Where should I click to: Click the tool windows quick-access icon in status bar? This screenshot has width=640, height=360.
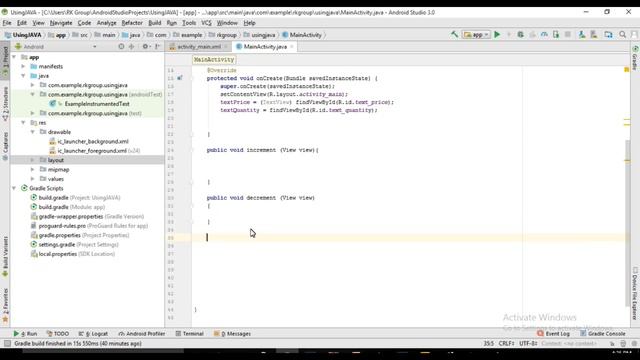(x=7, y=344)
